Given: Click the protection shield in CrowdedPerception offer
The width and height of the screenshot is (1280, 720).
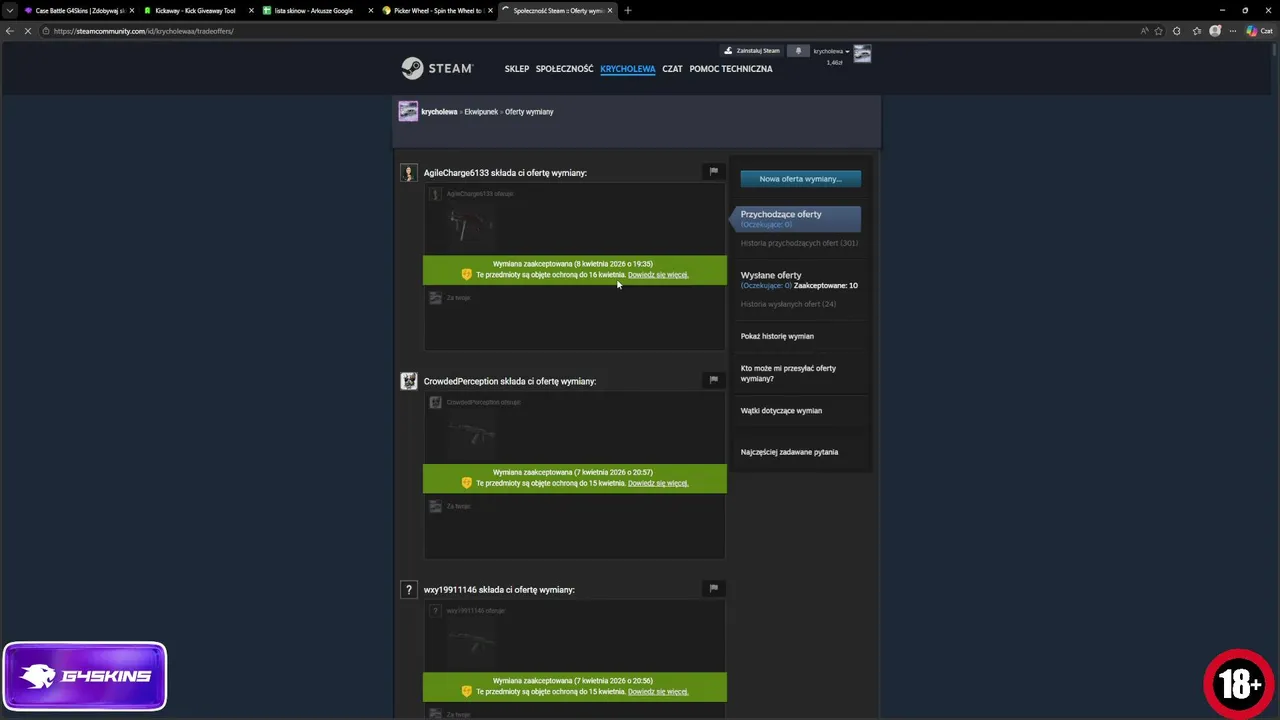Looking at the screenshot, I should [466, 483].
